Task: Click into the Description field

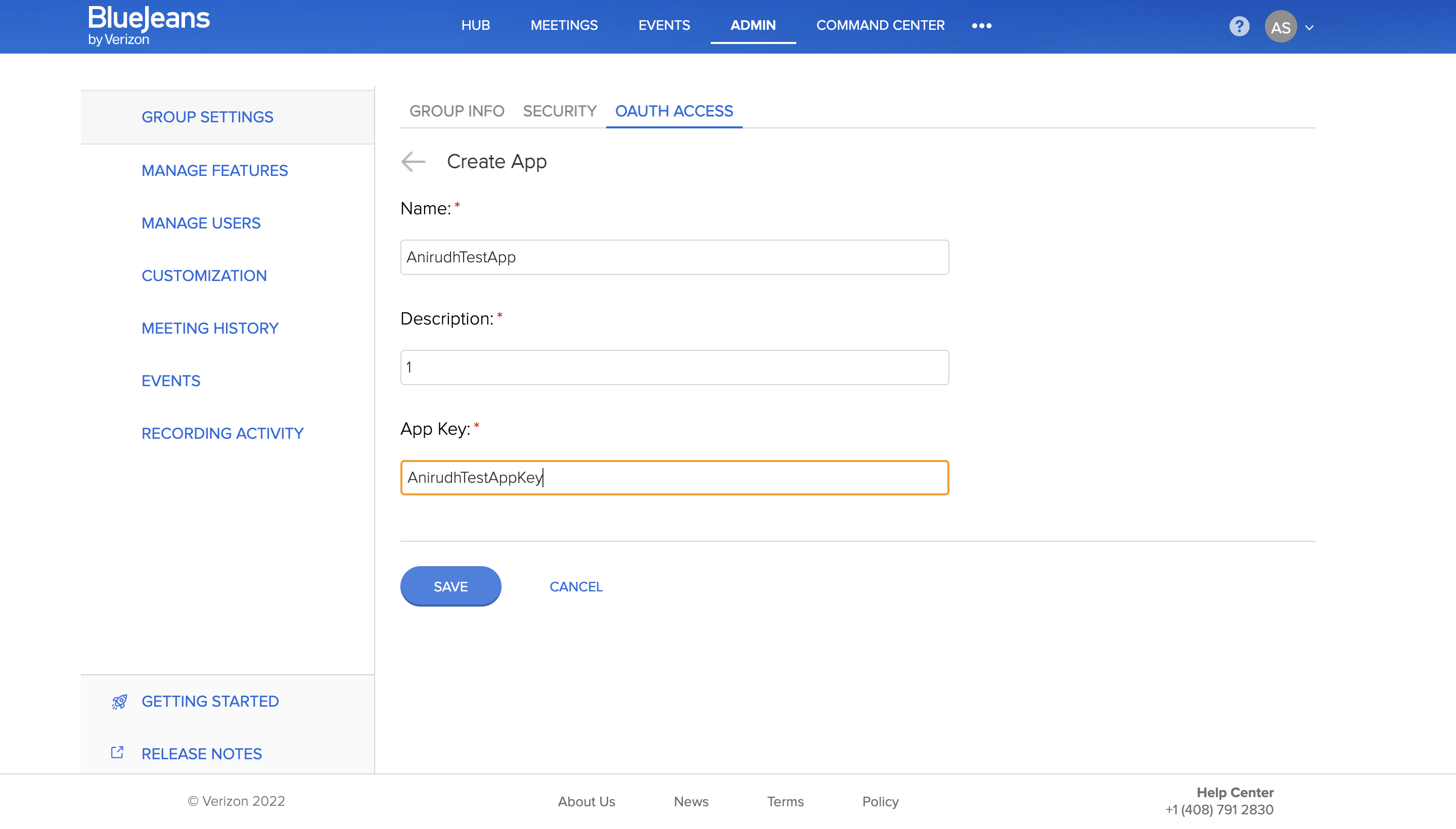Action: coord(674,368)
